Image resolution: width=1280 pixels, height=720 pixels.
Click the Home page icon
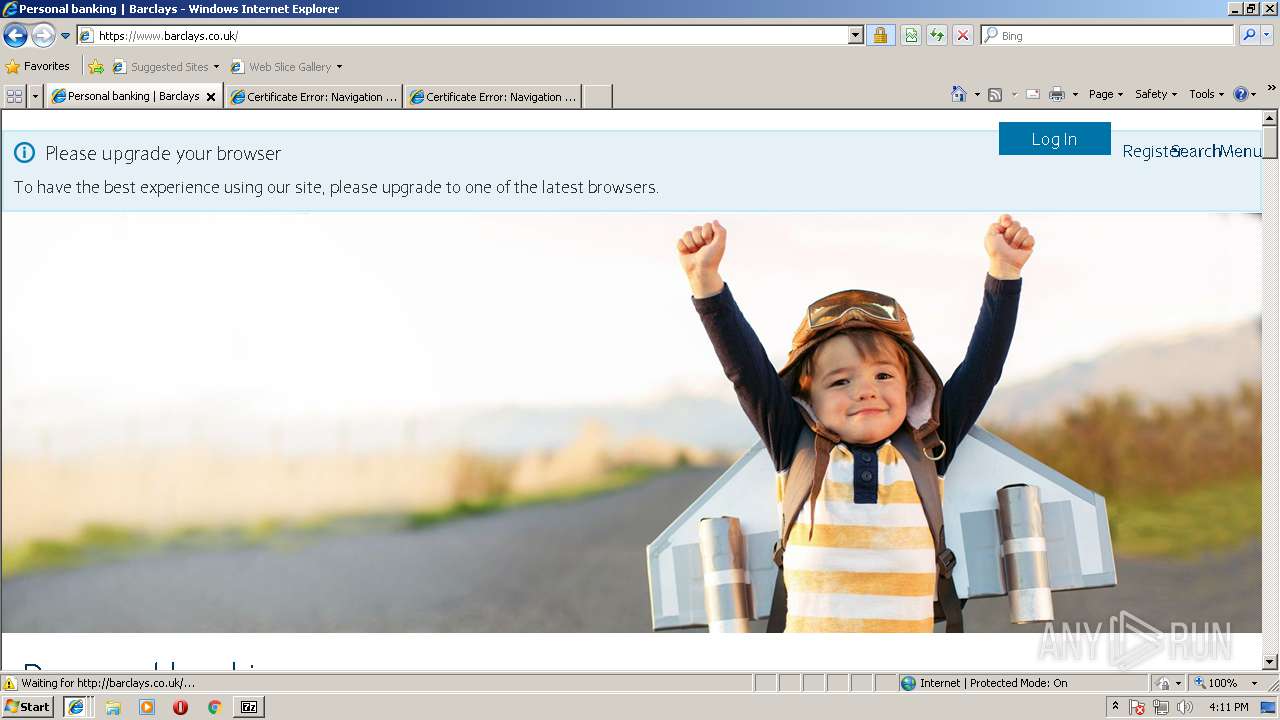[958, 94]
